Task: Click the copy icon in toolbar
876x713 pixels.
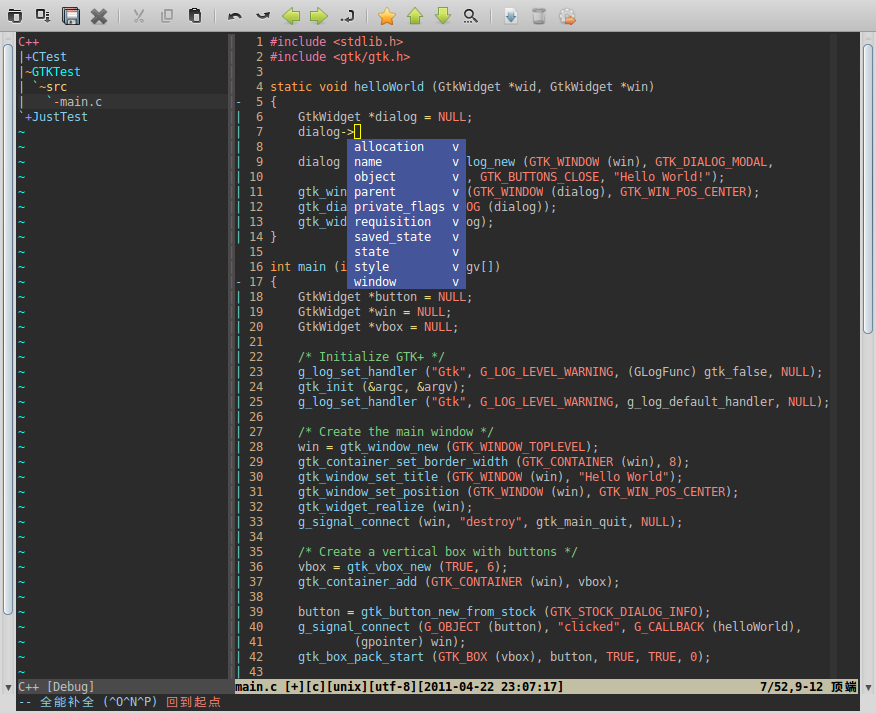Action: (166, 16)
